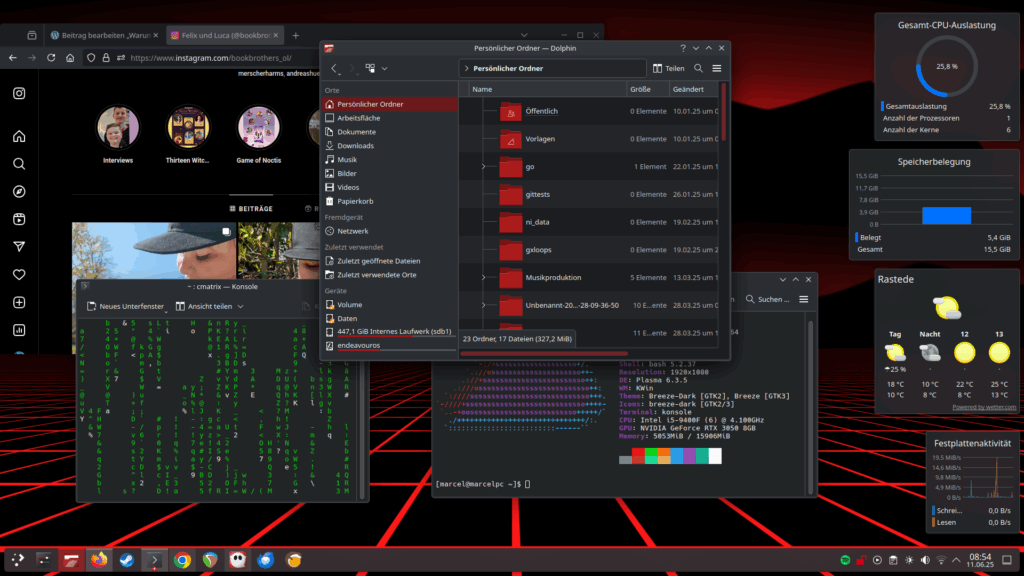Click the Teilen split-view button in Dolphin
Viewport: 1024px width, 576px height.
click(x=669, y=68)
